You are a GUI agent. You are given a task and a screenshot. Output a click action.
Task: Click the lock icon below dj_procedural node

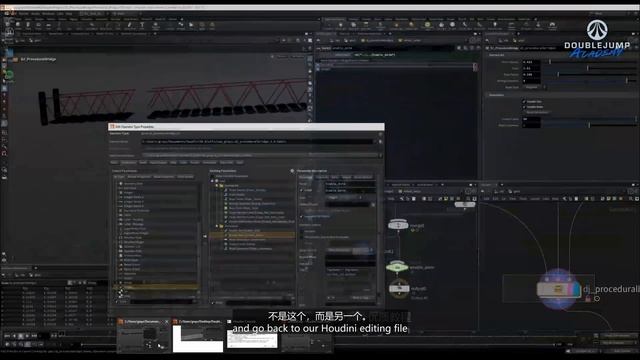588,299
